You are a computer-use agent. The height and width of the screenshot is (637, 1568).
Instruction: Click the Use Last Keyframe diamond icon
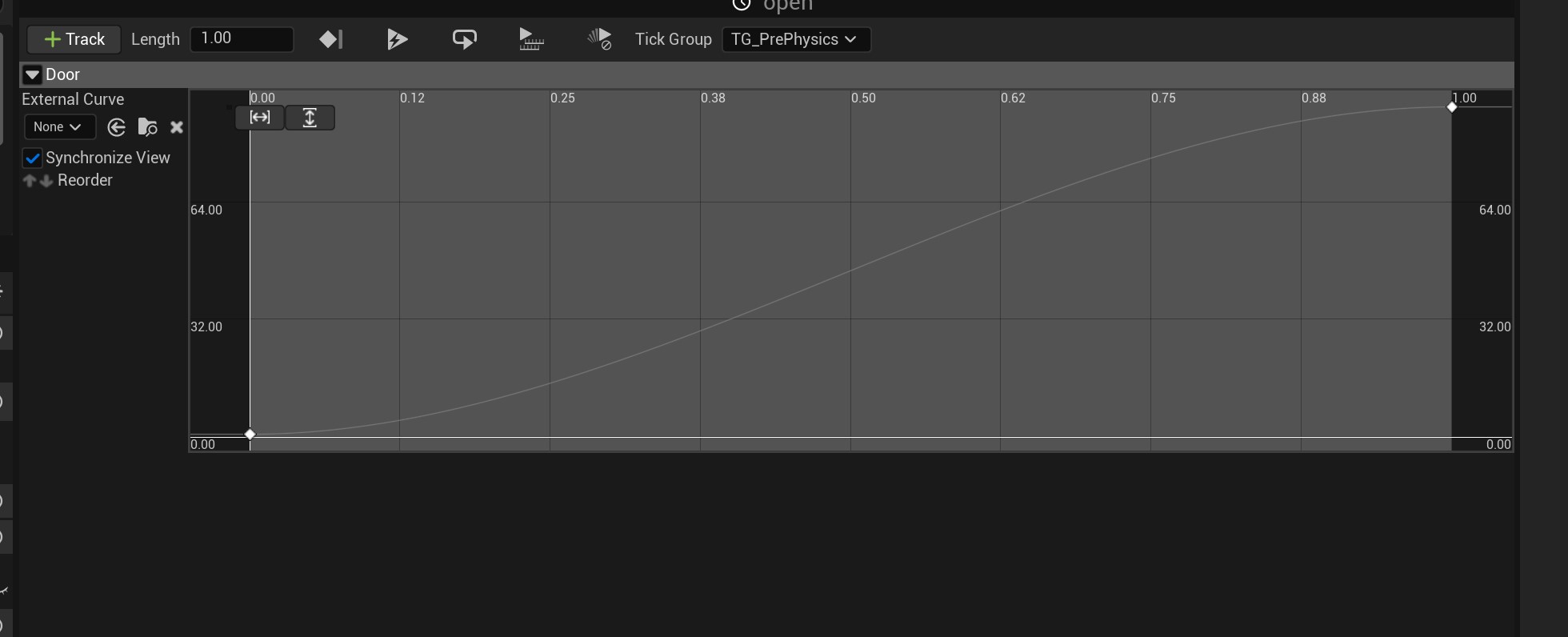coord(330,39)
